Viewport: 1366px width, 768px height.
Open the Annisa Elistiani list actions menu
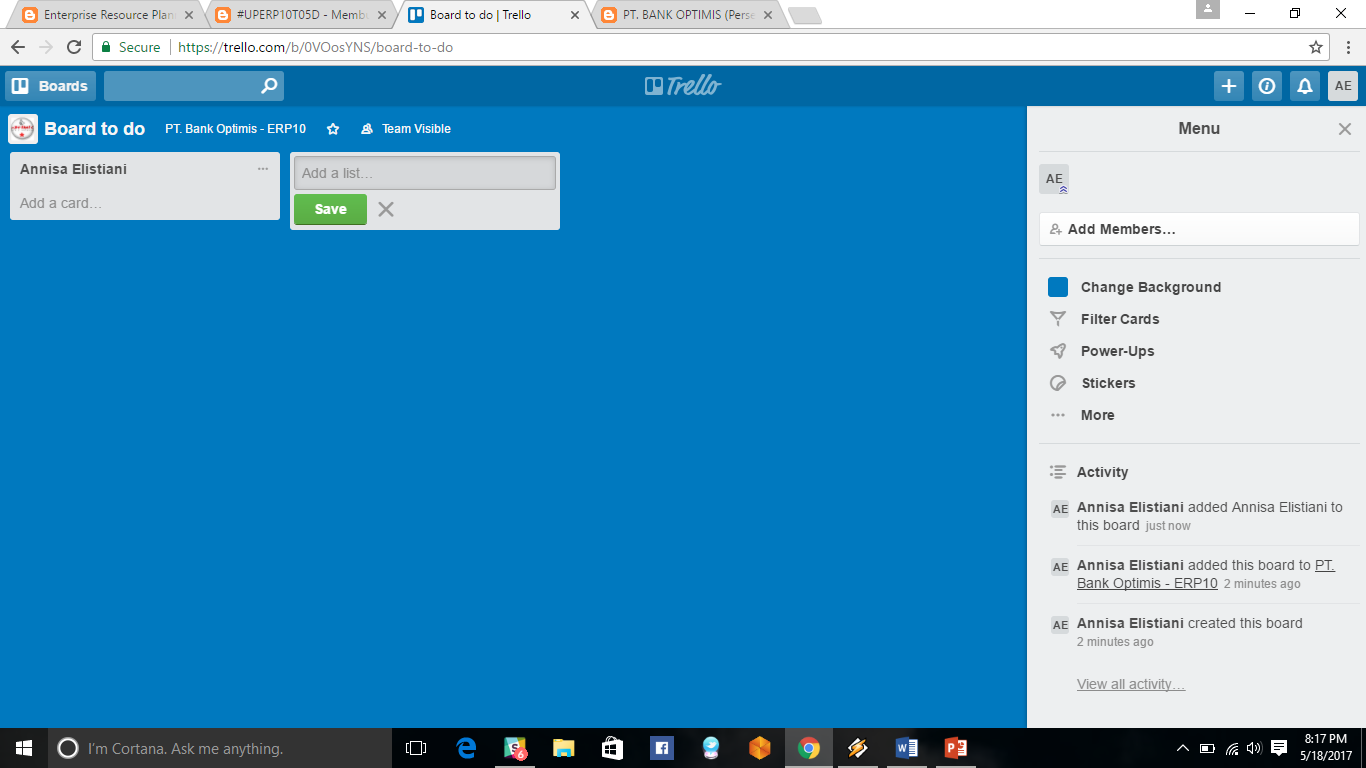(263, 169)
